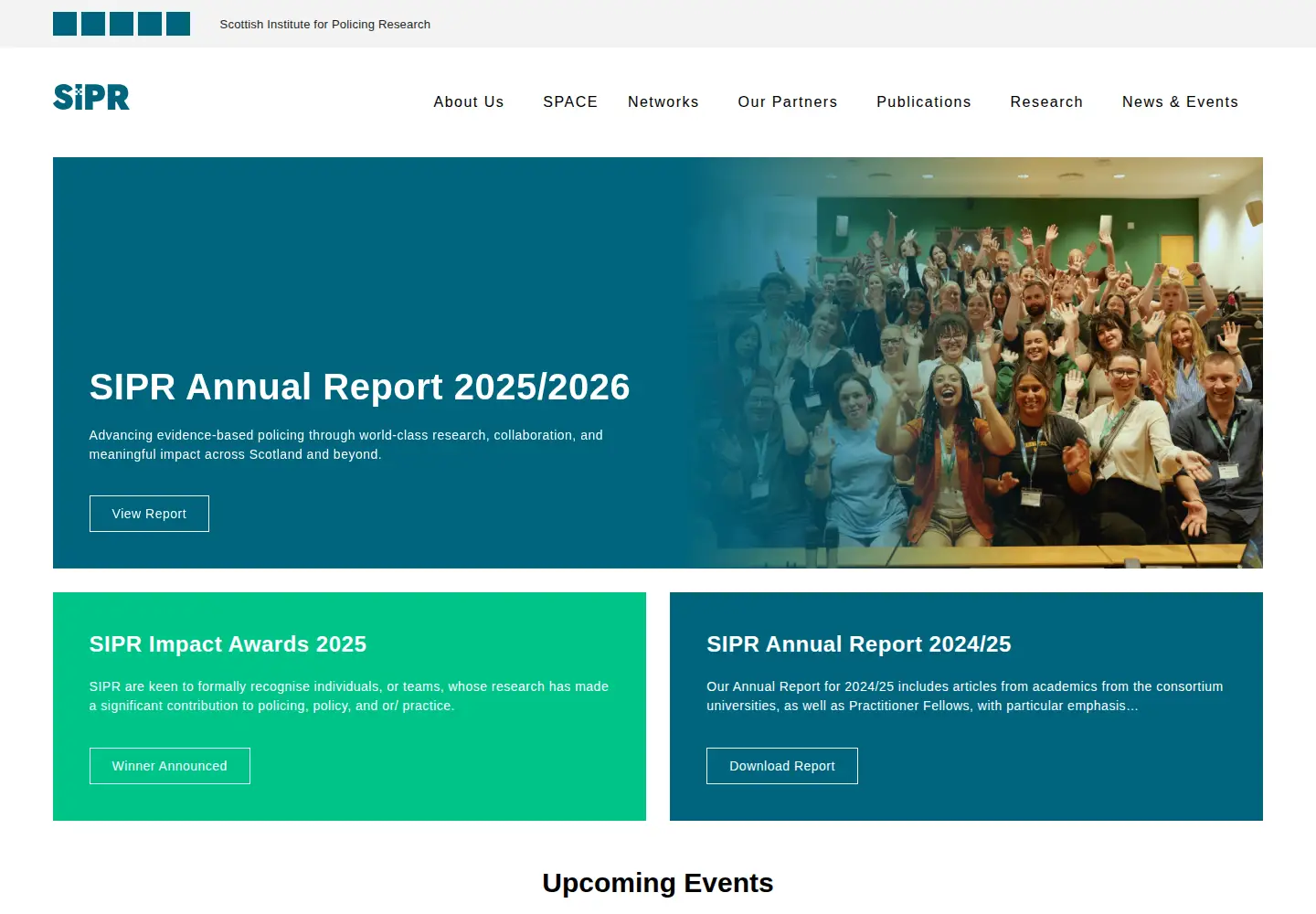Click 'SIPR Annual Report 2025/2026' heading
The height and width of the screenshot is (914, 1316).
click(360, 387)
